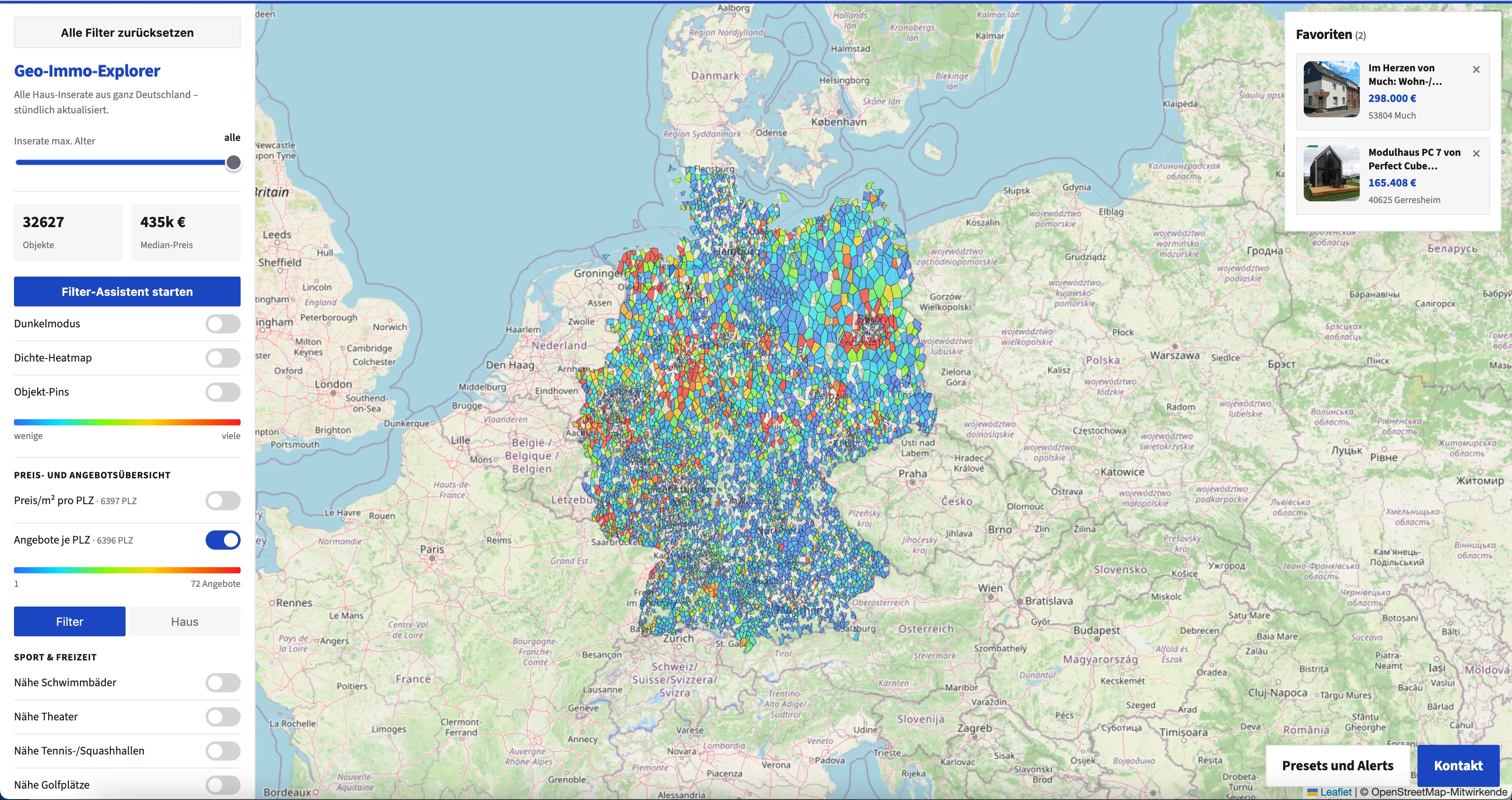The width and height of the screenshot is (1512, 800).
Task: Click the 298.000 € price of Much listing
Action: [x=1392, y=98]
